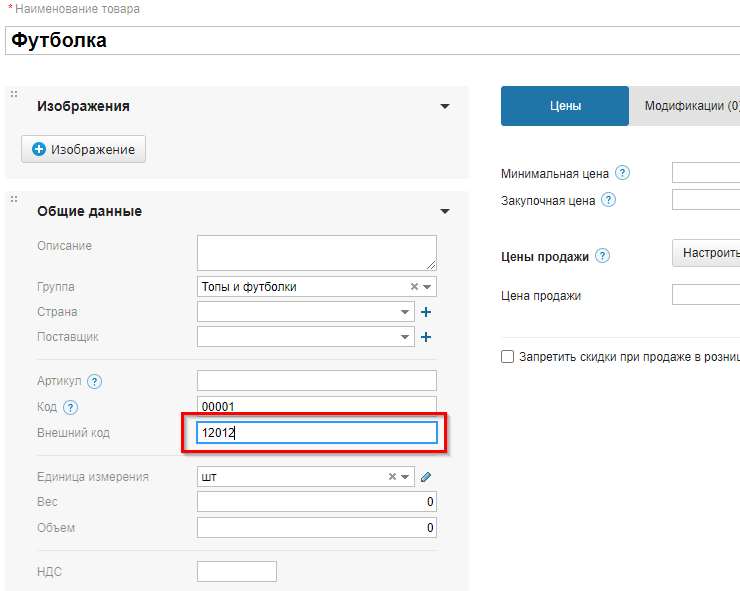Screen dimensions: 740x591
Task: Click into the Внешний код field
Action: coord(316,433)
